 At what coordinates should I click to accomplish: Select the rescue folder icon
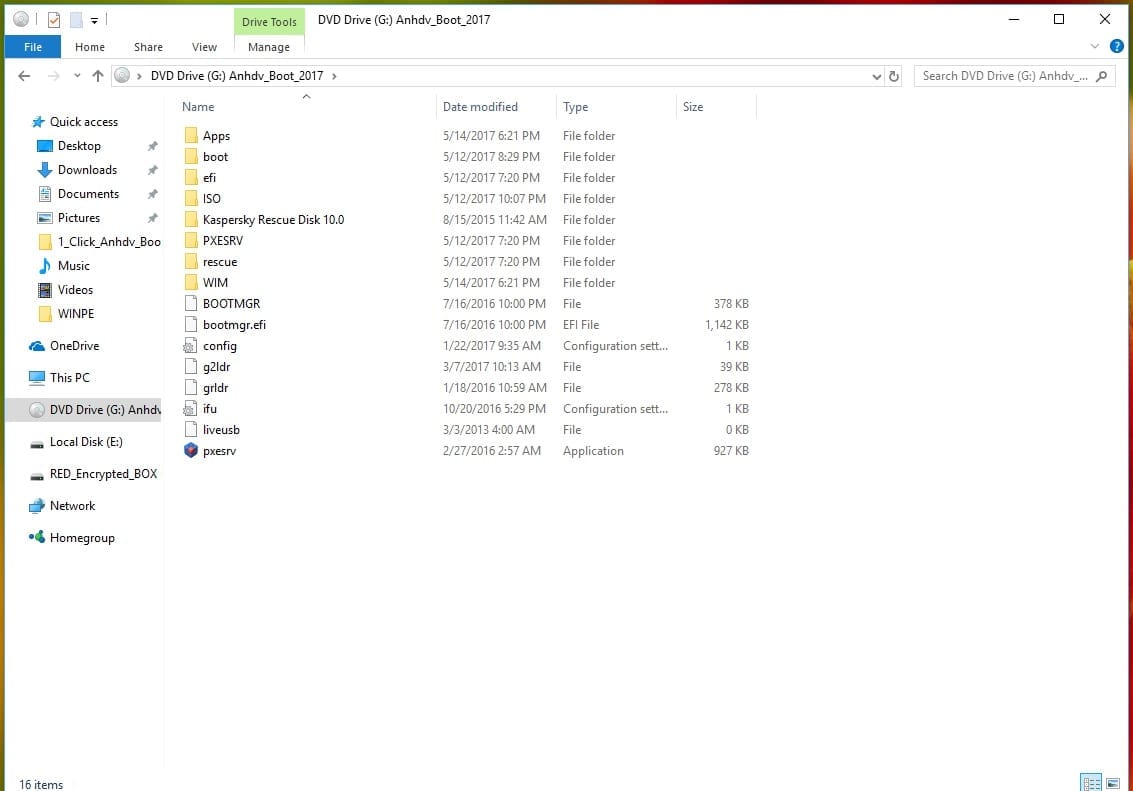pyautogui.click(x=191, y=261)
